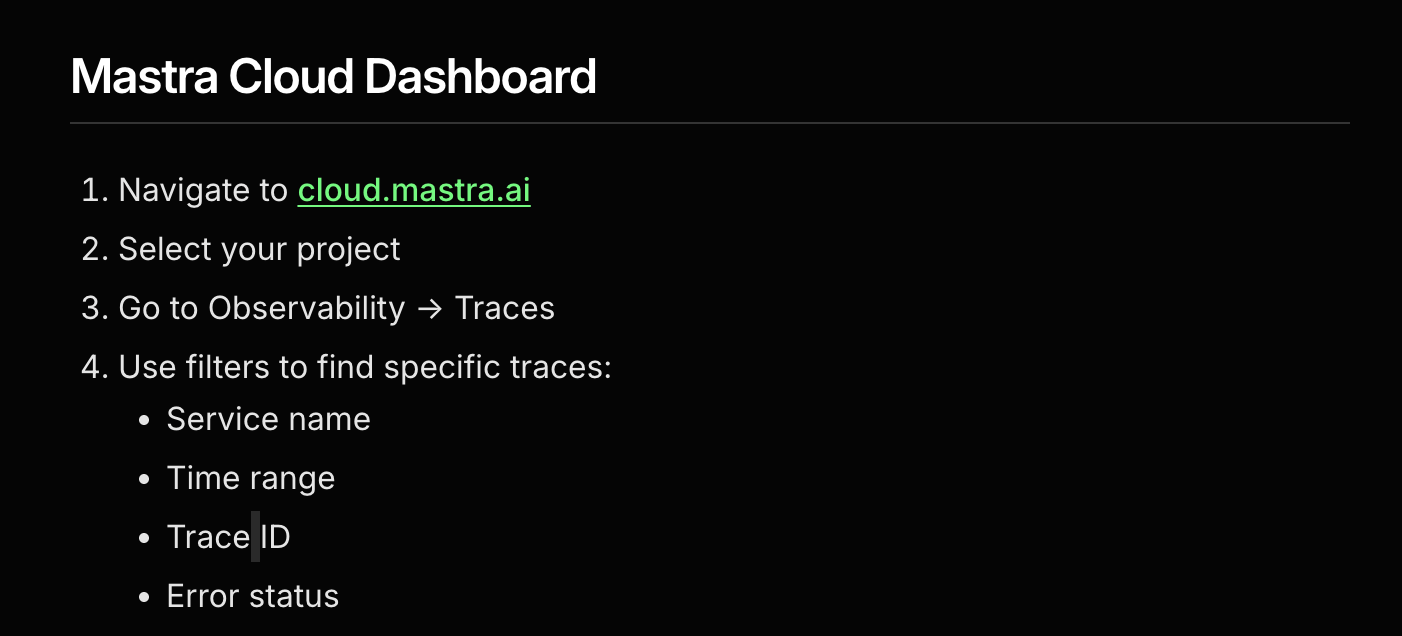Click the bullet dot before Service name
This screenshot has width=1402, height=636.
click(145, 420)
